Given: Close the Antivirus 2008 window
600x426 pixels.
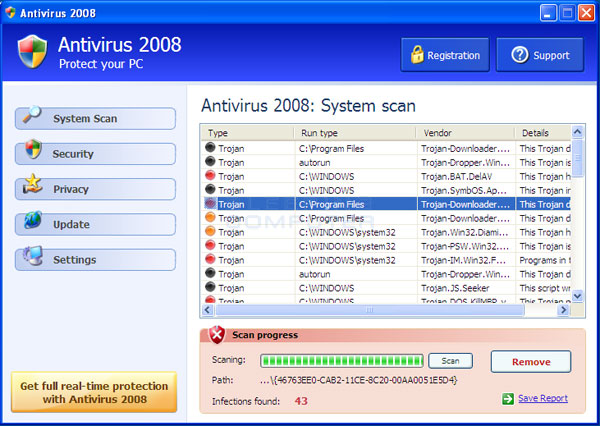Looking at the screenshot, I should point(586,13).
